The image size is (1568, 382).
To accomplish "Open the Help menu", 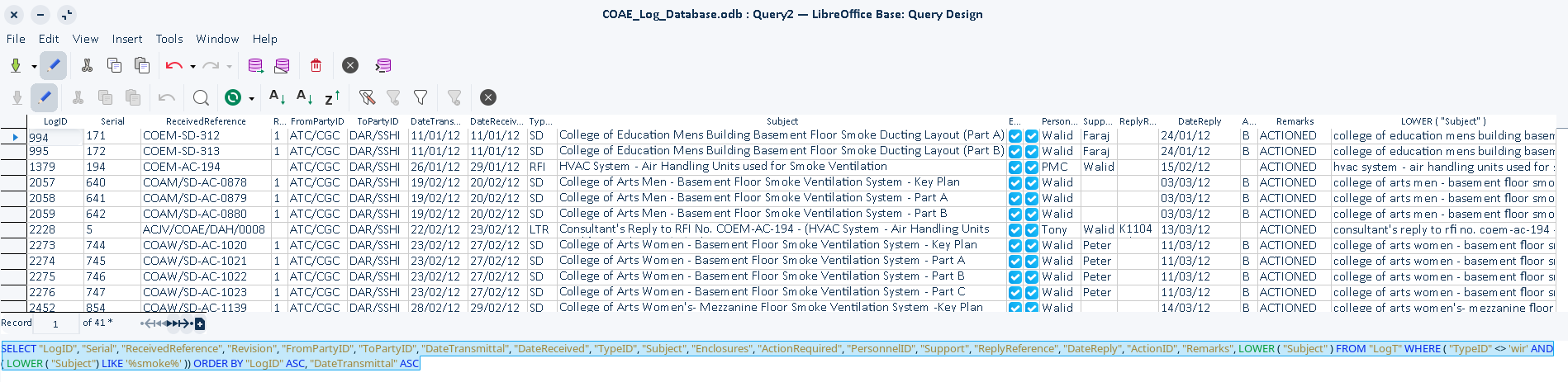I will [264, 39].
